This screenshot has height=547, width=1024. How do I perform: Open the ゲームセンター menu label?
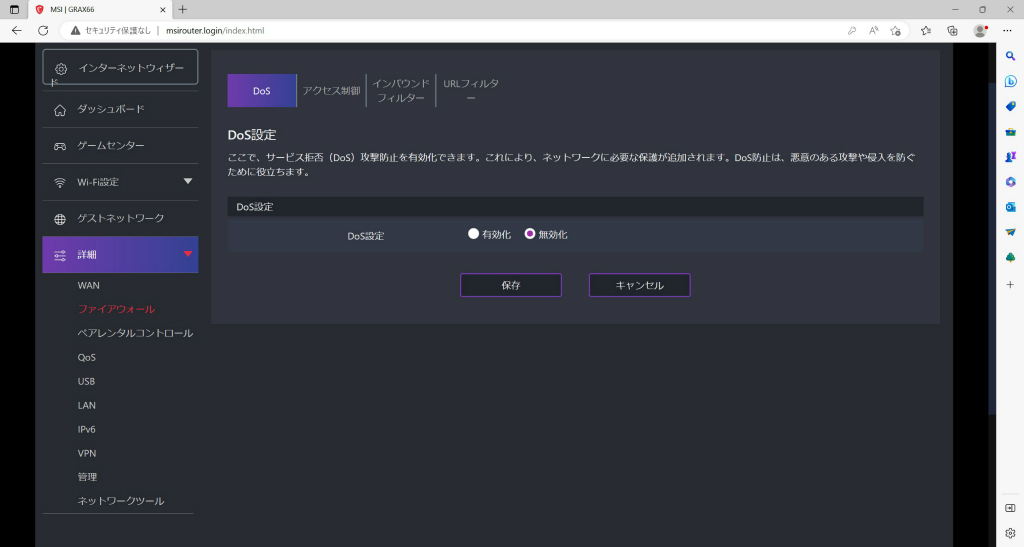[111, 146]
